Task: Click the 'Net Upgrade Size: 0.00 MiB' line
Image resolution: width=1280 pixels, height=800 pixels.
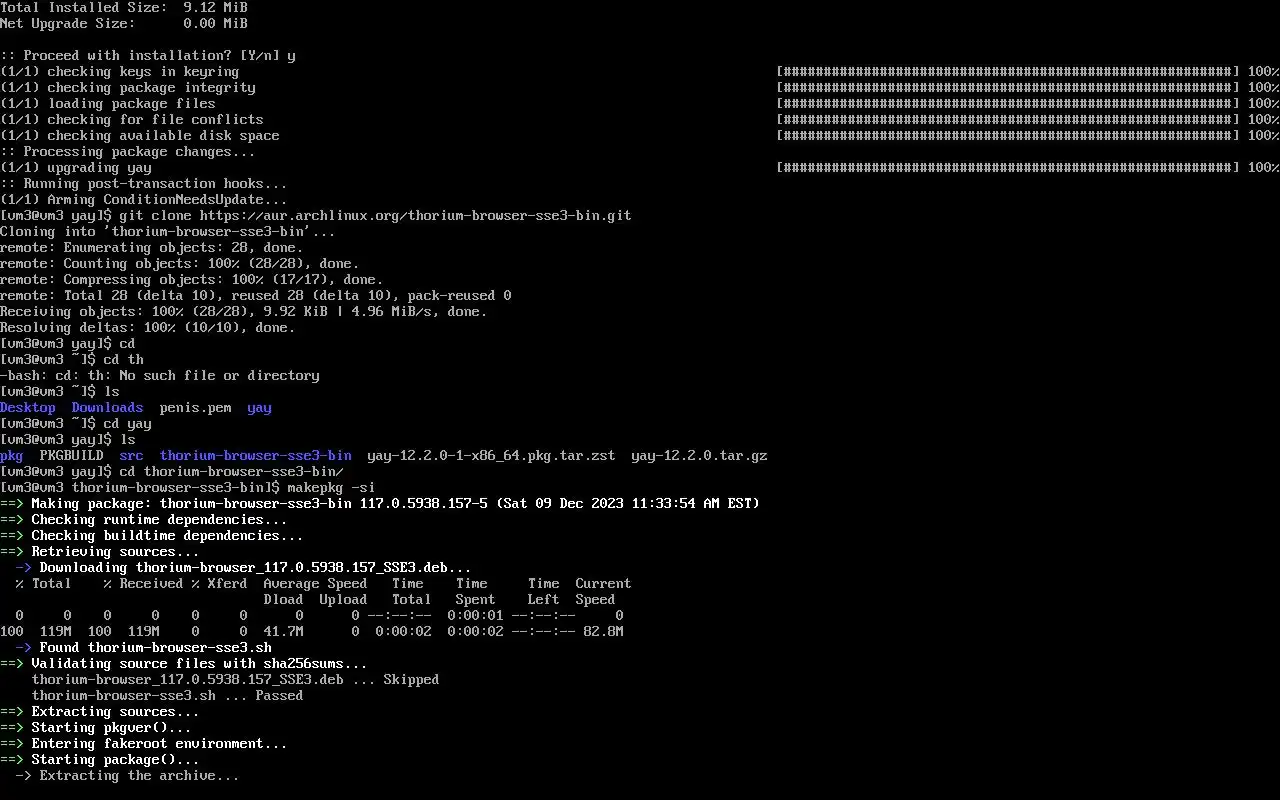Action: [124, 23]
